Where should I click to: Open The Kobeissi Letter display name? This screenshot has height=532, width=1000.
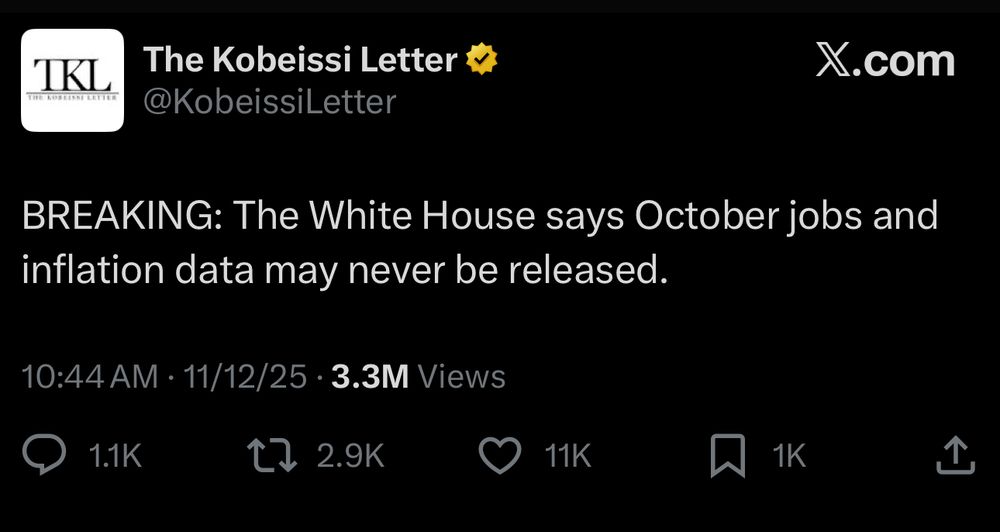click(x=301, y=61)
